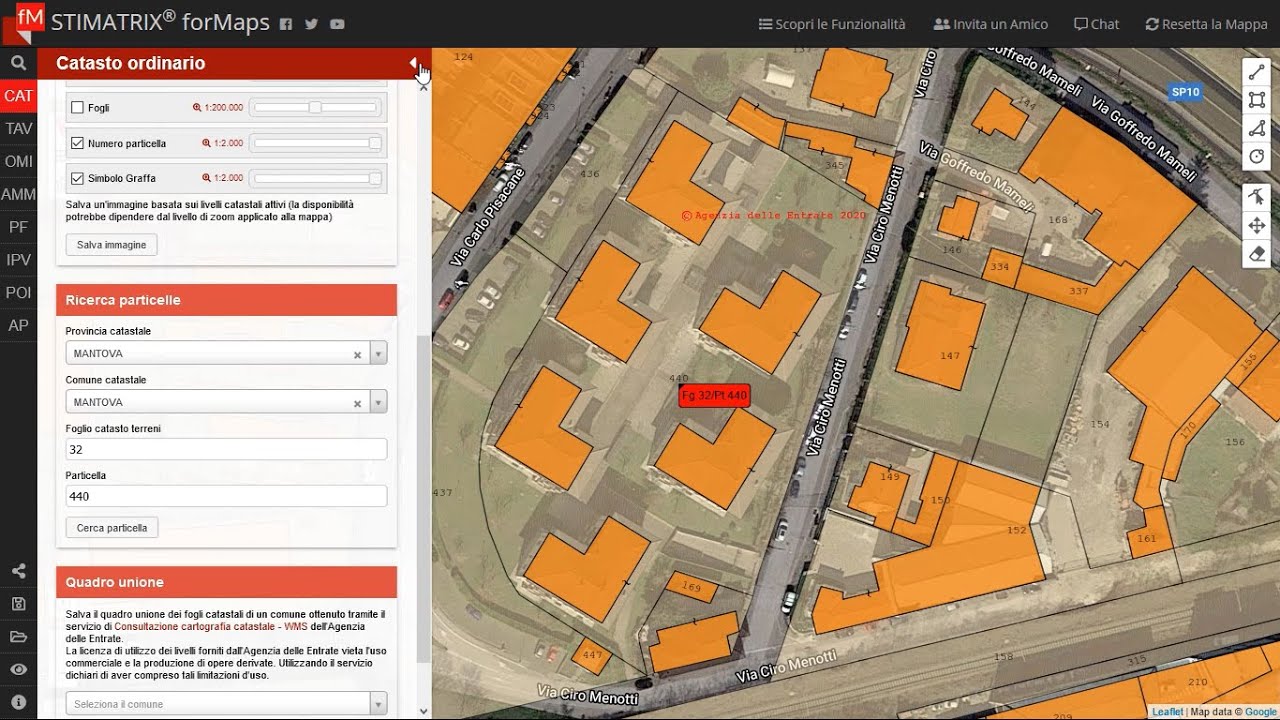Click the info icon in left sidebar
Screen dimensions: 1280x720
tap(18, 702)
